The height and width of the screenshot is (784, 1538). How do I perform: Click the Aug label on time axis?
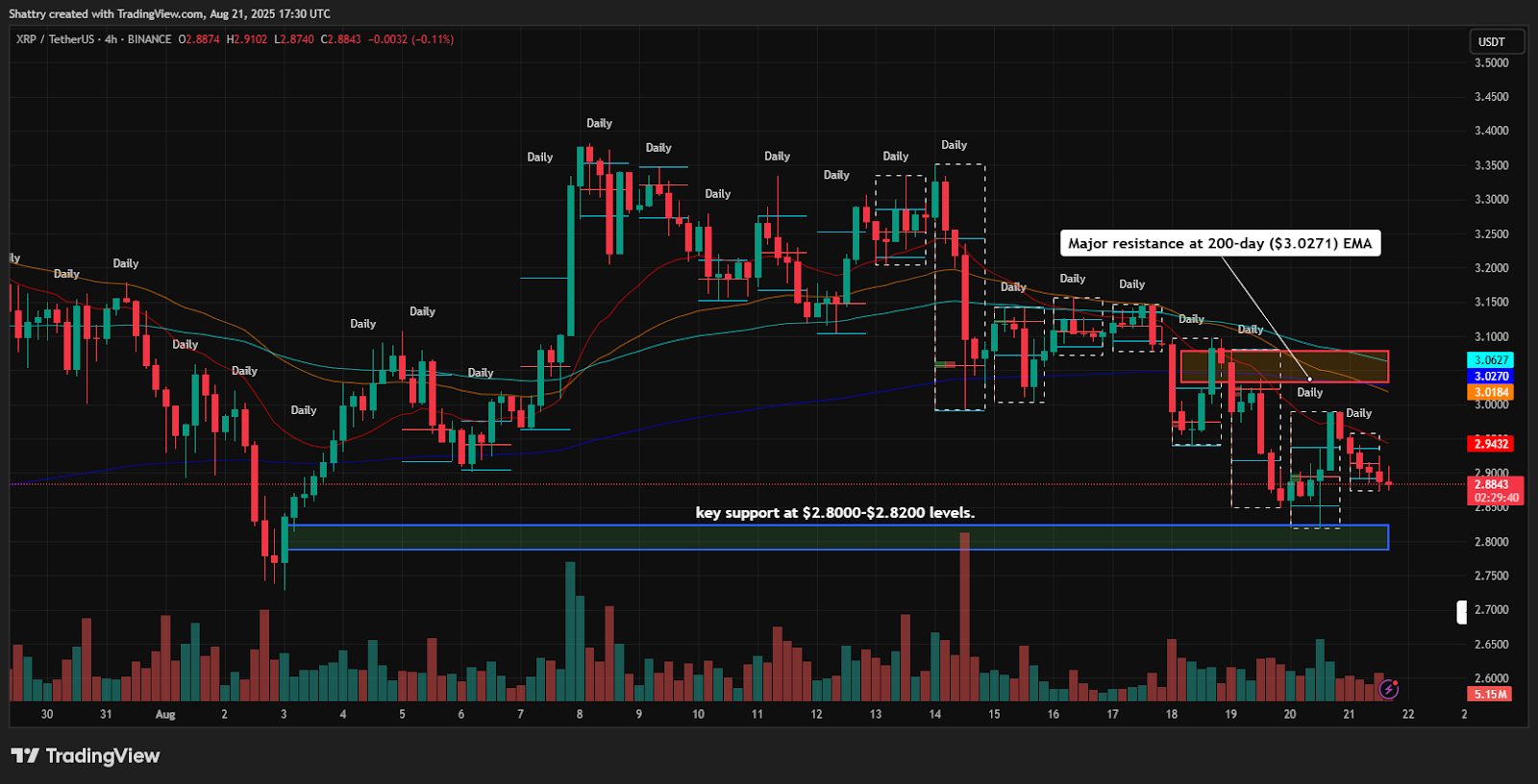165,714
